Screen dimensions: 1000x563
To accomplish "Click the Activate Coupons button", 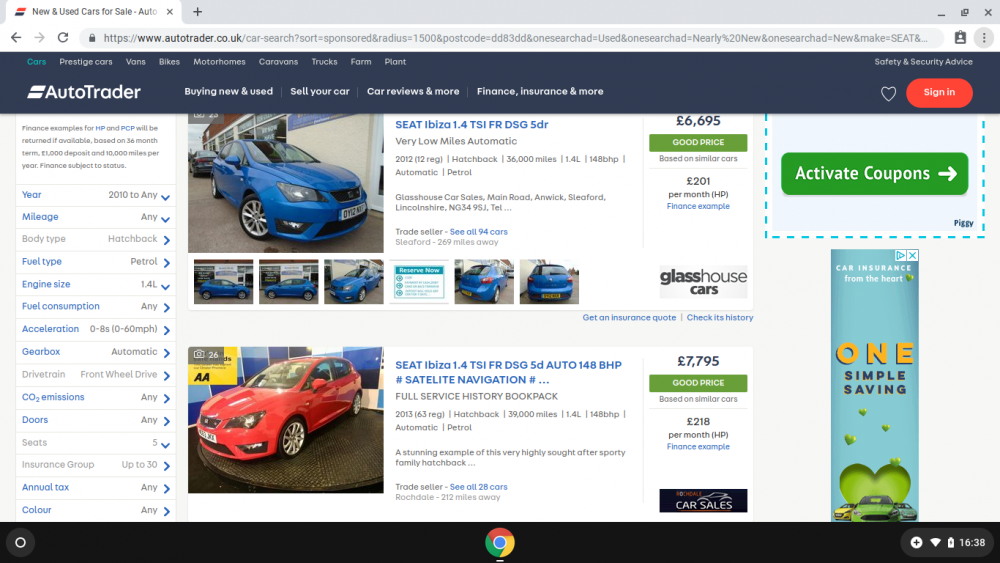I will click(x=874, y=173).
